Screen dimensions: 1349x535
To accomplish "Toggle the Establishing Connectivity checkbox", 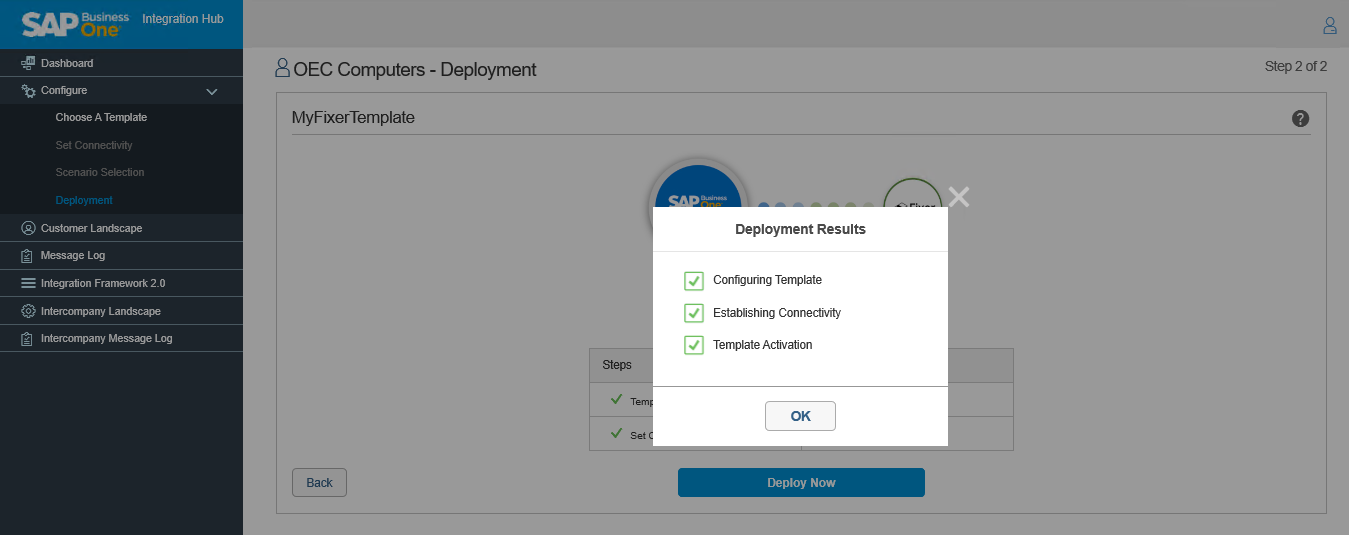I will 694,313.
